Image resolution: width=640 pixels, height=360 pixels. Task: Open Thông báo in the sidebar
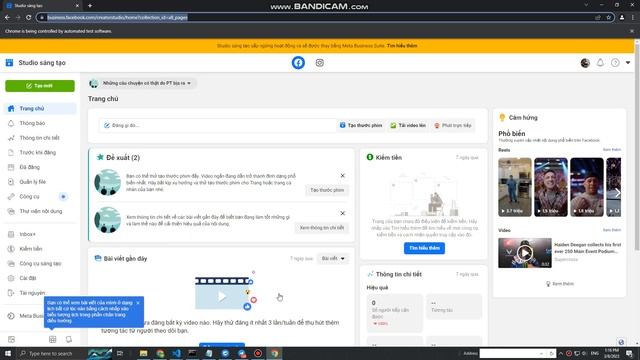click(x=40, y=123)
